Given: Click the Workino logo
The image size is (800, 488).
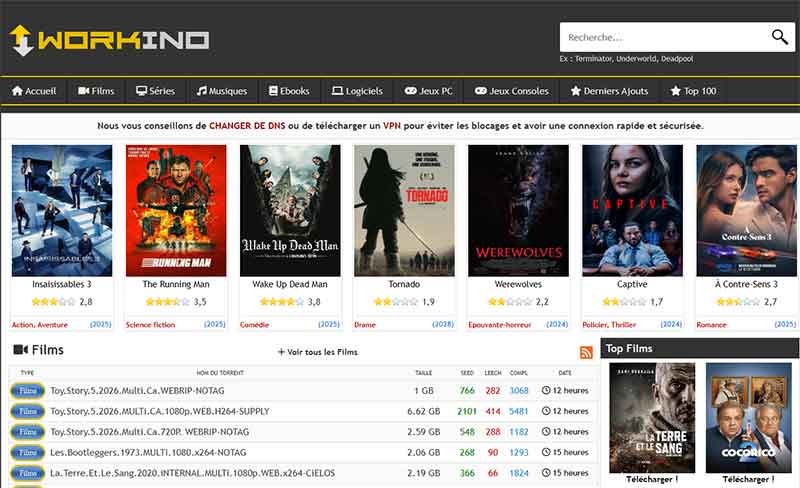Looking at the screenshot, I should (109, 40).
